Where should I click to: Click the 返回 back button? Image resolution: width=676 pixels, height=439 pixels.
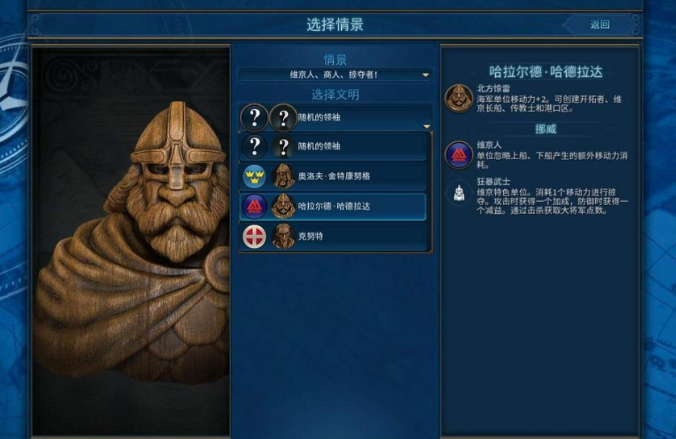pos(600,25)
